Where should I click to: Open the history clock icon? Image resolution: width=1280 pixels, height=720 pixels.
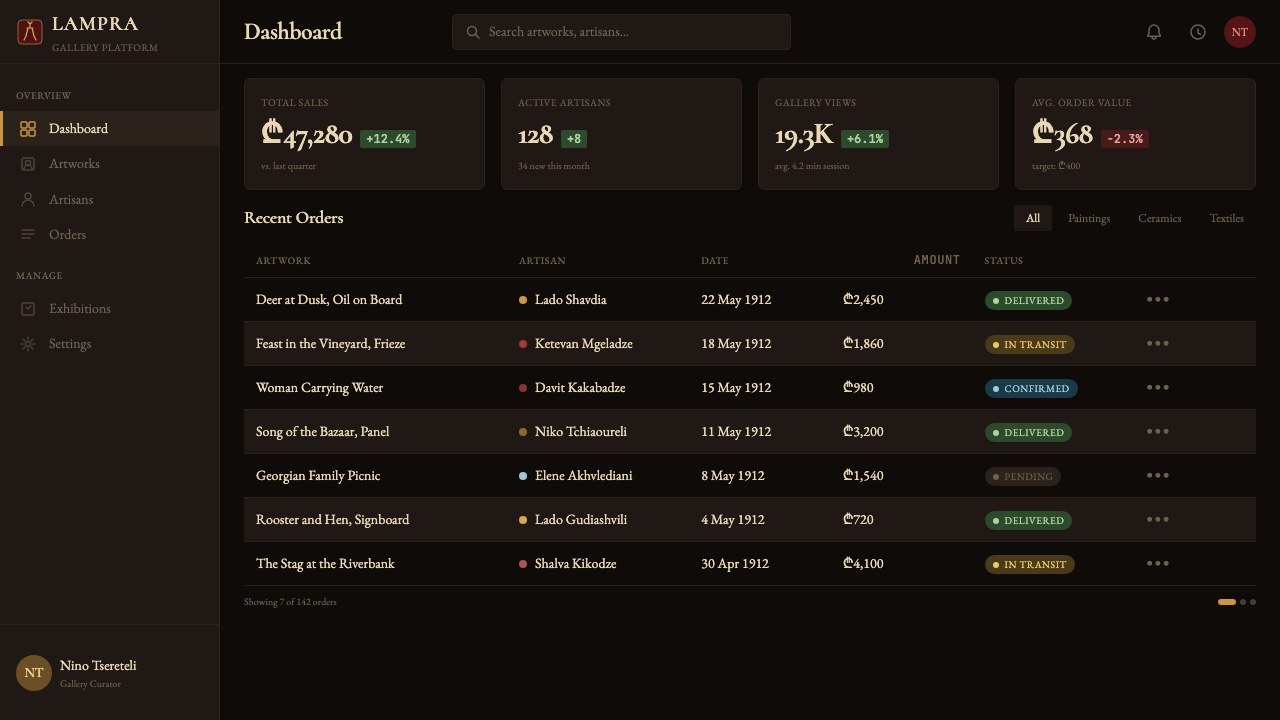pos(1198,32)
